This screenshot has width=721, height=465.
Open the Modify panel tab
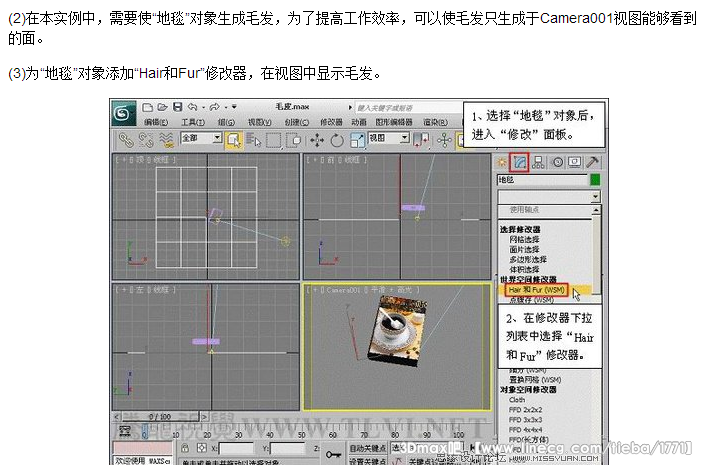click(520, 162)
